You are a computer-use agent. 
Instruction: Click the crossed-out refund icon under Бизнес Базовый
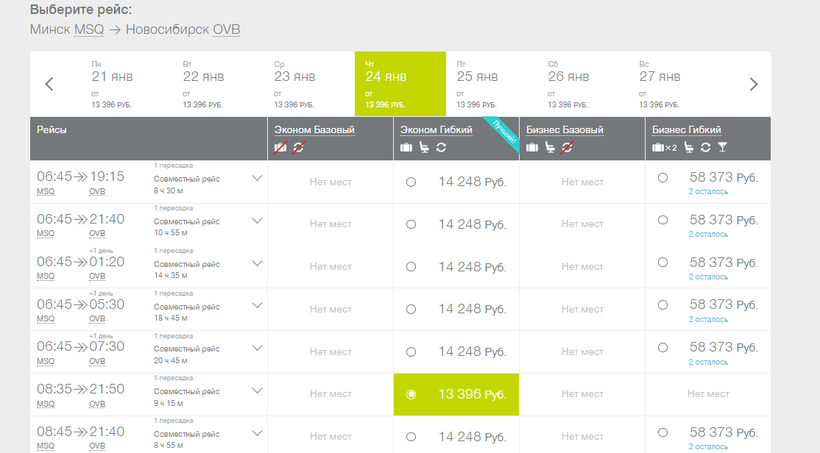566,148
